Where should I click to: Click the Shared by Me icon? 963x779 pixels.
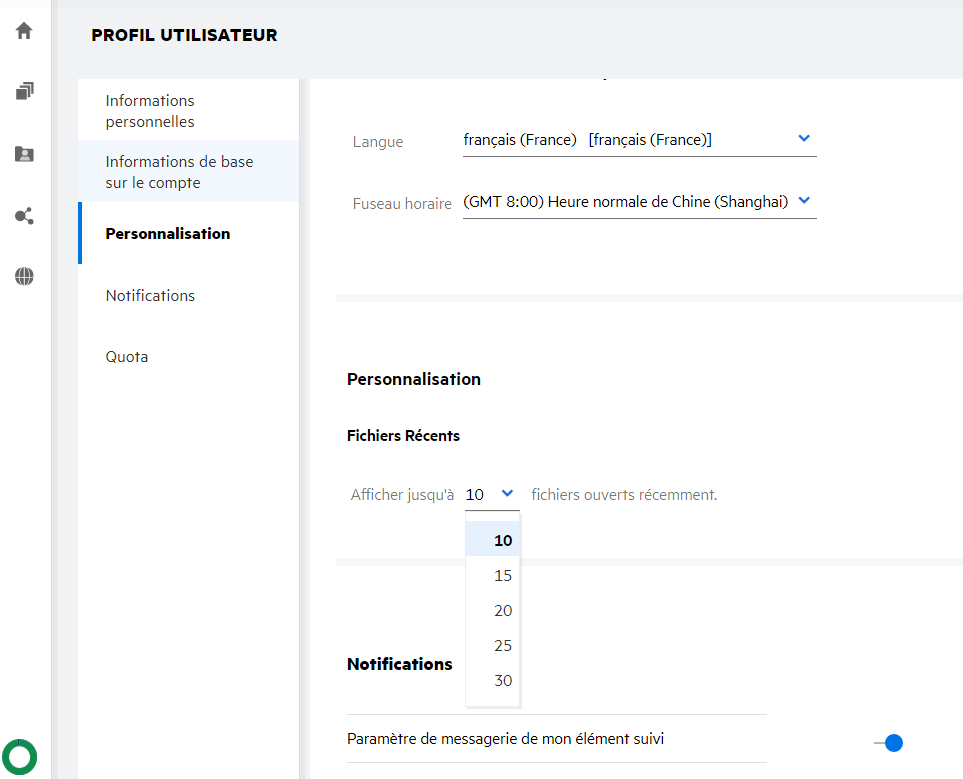pos(24,216)
